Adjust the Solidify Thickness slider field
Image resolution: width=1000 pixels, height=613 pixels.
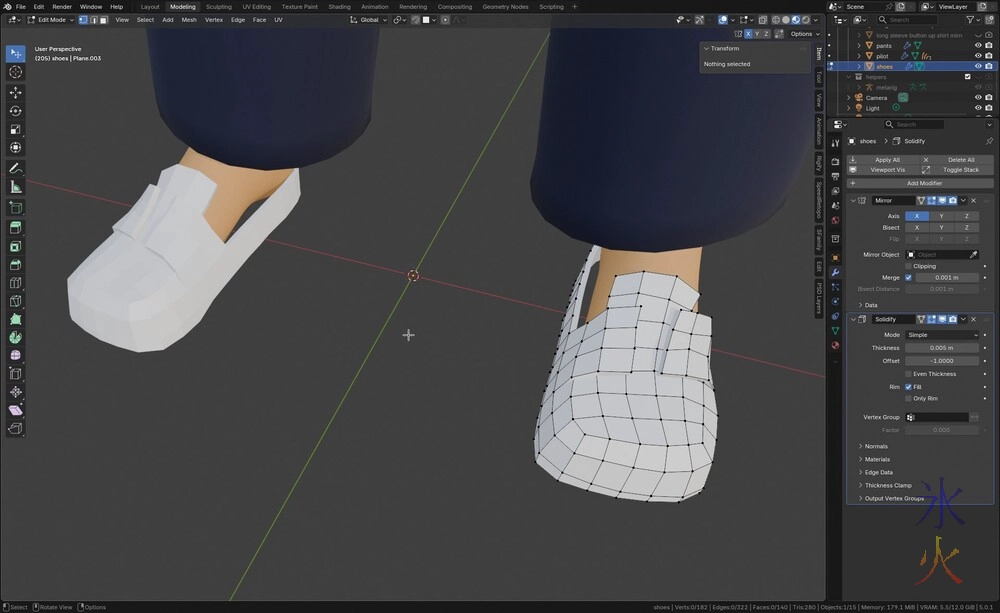pyautogui.click(x=941, y=348)
